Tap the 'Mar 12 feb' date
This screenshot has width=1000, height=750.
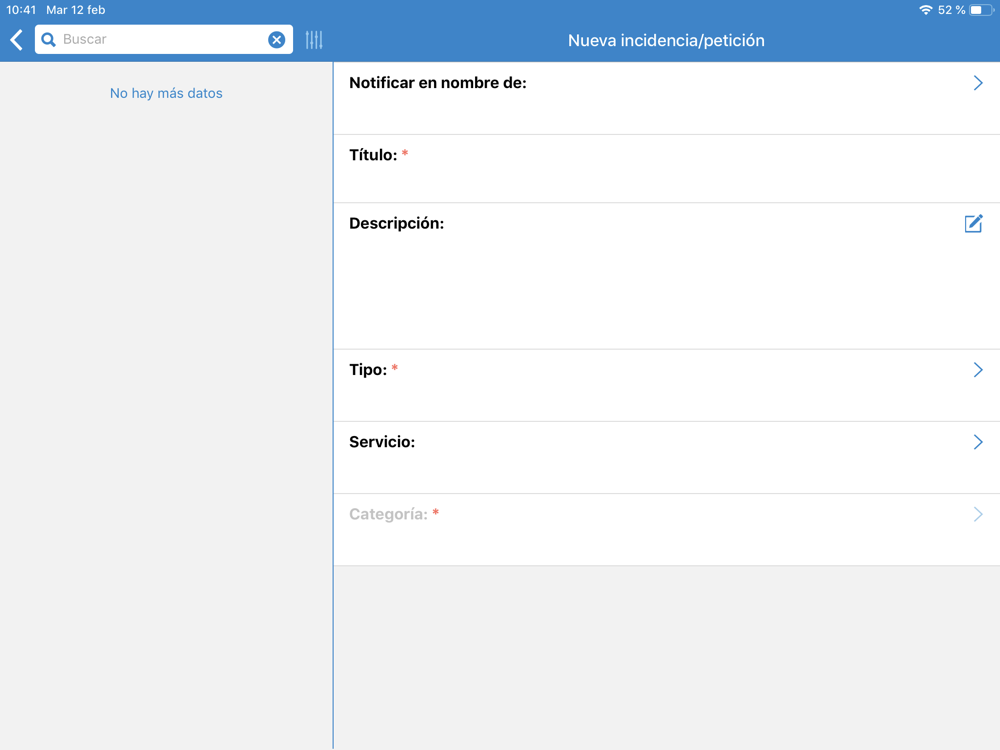(75, 10)
